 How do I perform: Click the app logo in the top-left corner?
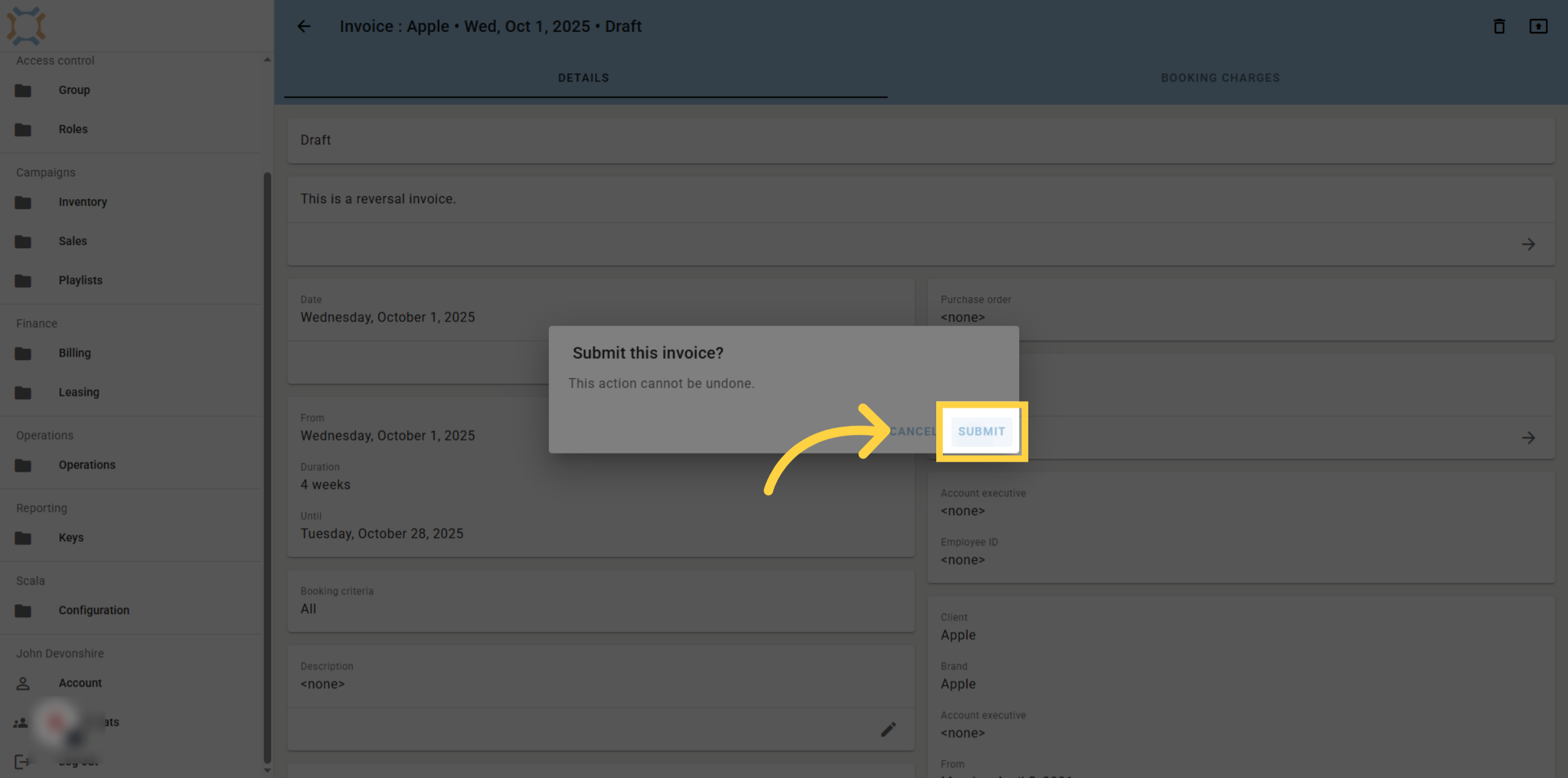tap(26, 25)
